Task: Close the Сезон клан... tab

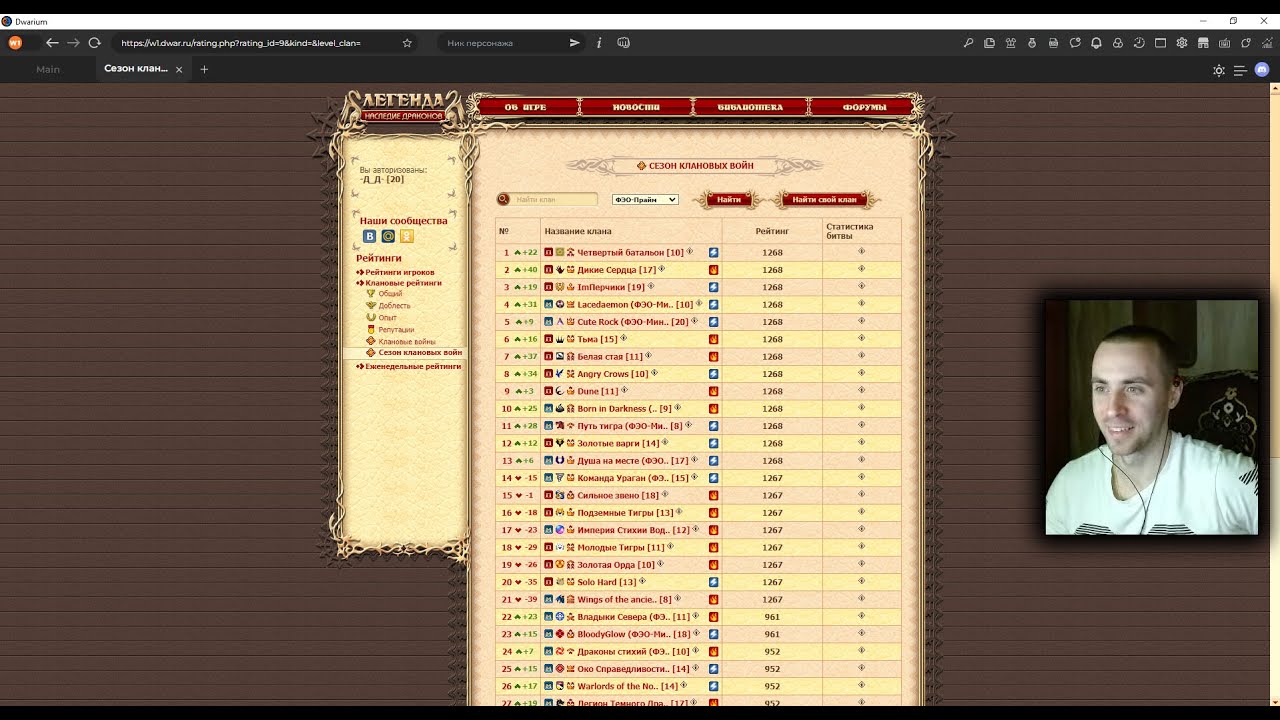Action: coord(179,70)
